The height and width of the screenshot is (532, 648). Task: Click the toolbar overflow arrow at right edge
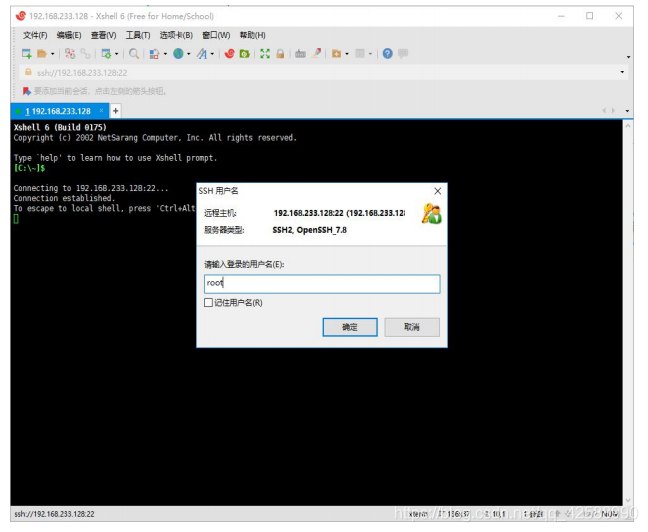coord(628,57)
